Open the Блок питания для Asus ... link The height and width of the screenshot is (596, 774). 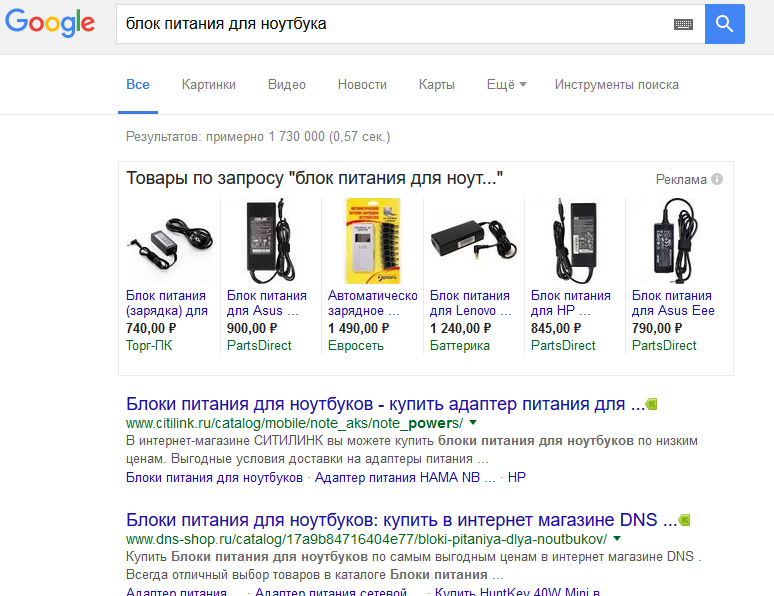(x=267, y=303)
